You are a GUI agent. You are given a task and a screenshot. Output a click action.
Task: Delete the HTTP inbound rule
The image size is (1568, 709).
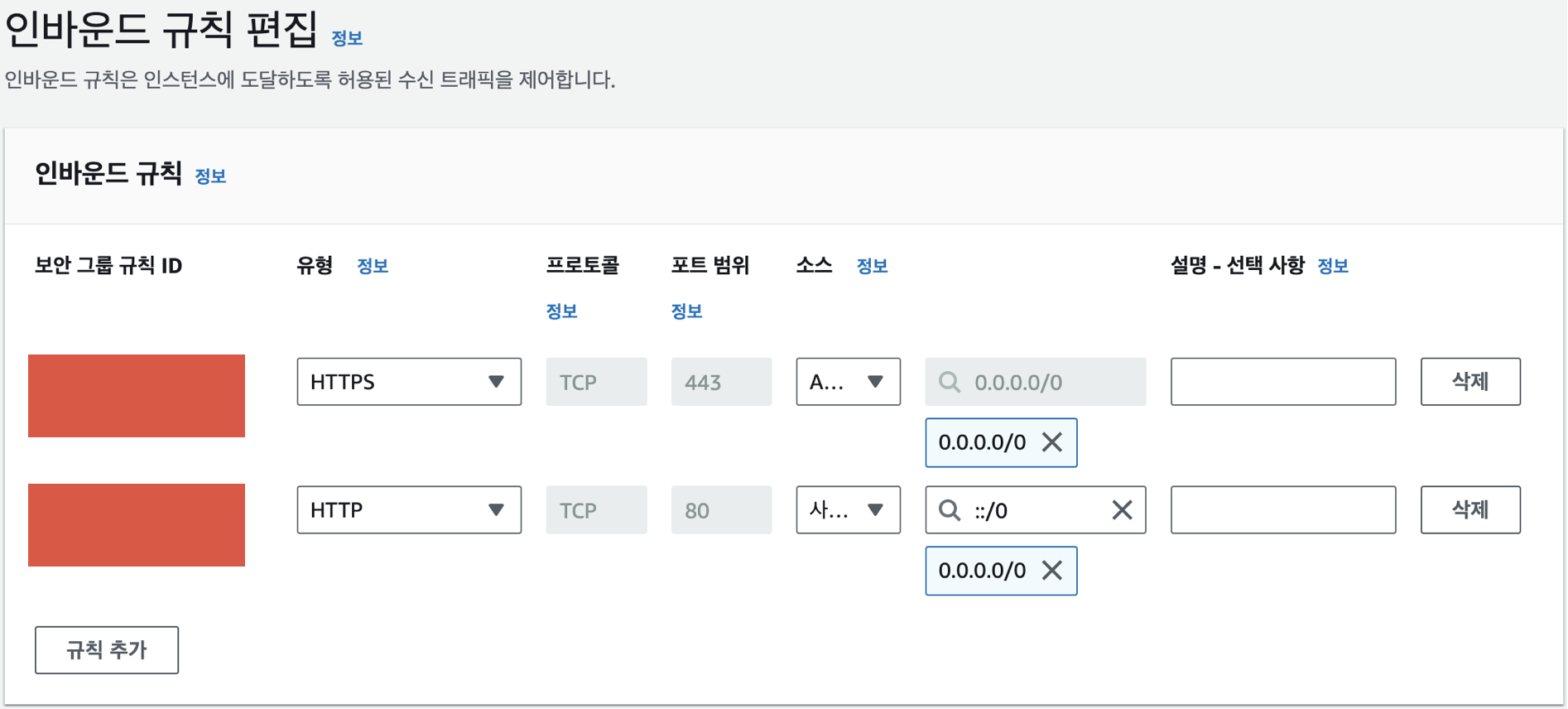(x=1469, y=510)
